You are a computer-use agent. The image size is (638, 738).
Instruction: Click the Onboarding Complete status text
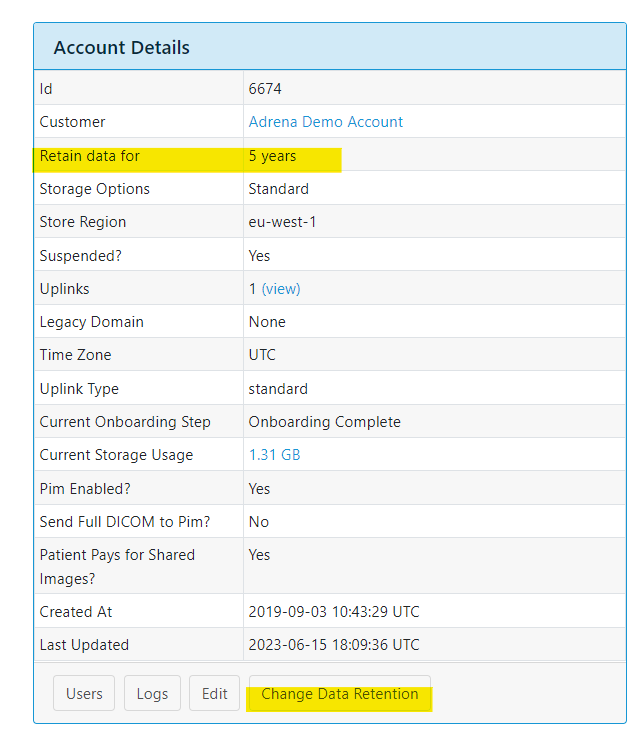[324, 421]
